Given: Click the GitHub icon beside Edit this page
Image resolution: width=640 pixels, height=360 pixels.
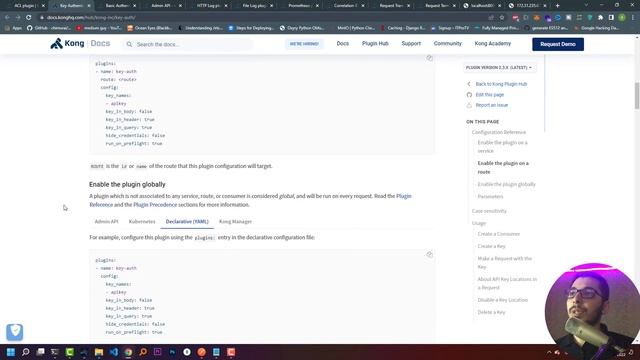Looking at the screenshot, I should point(469,95).
